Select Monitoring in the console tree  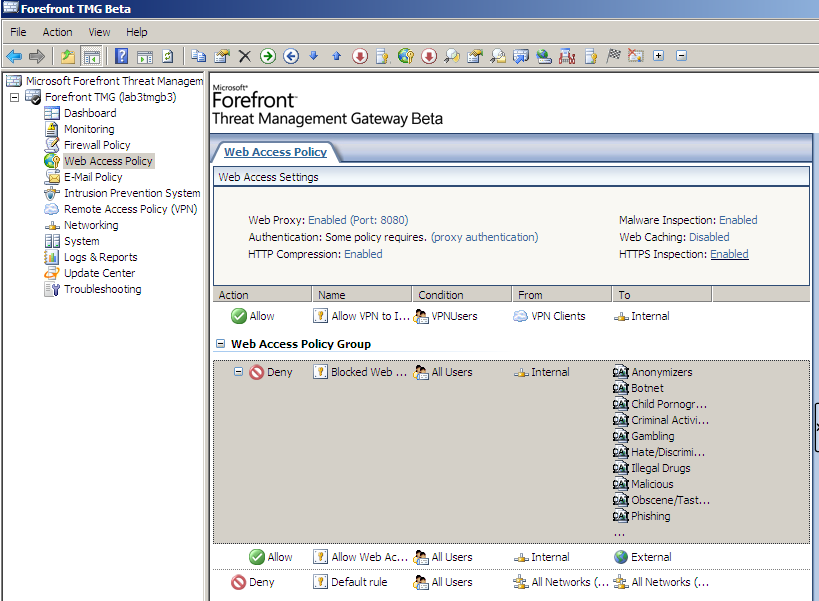click(x=89, y=129)
